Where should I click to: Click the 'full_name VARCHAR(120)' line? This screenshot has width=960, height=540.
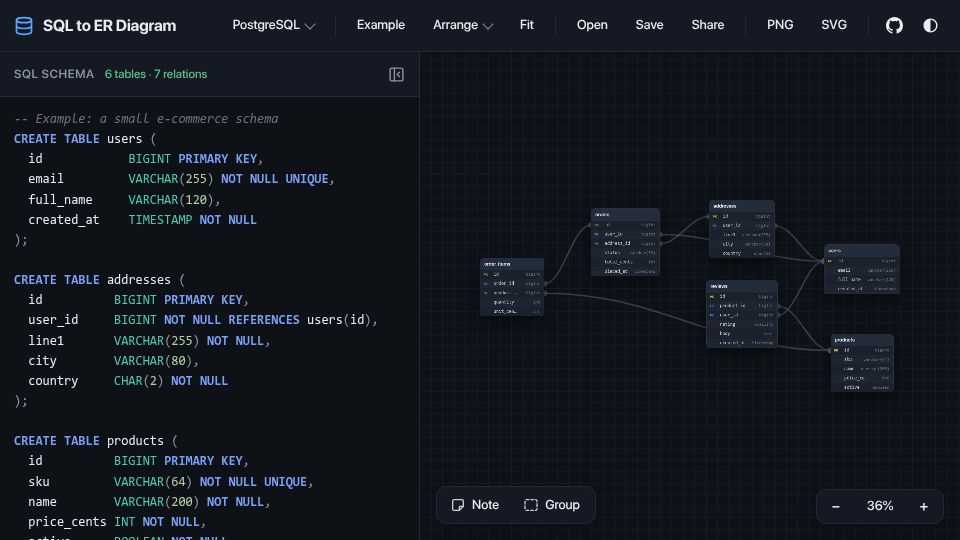[124, 200]
